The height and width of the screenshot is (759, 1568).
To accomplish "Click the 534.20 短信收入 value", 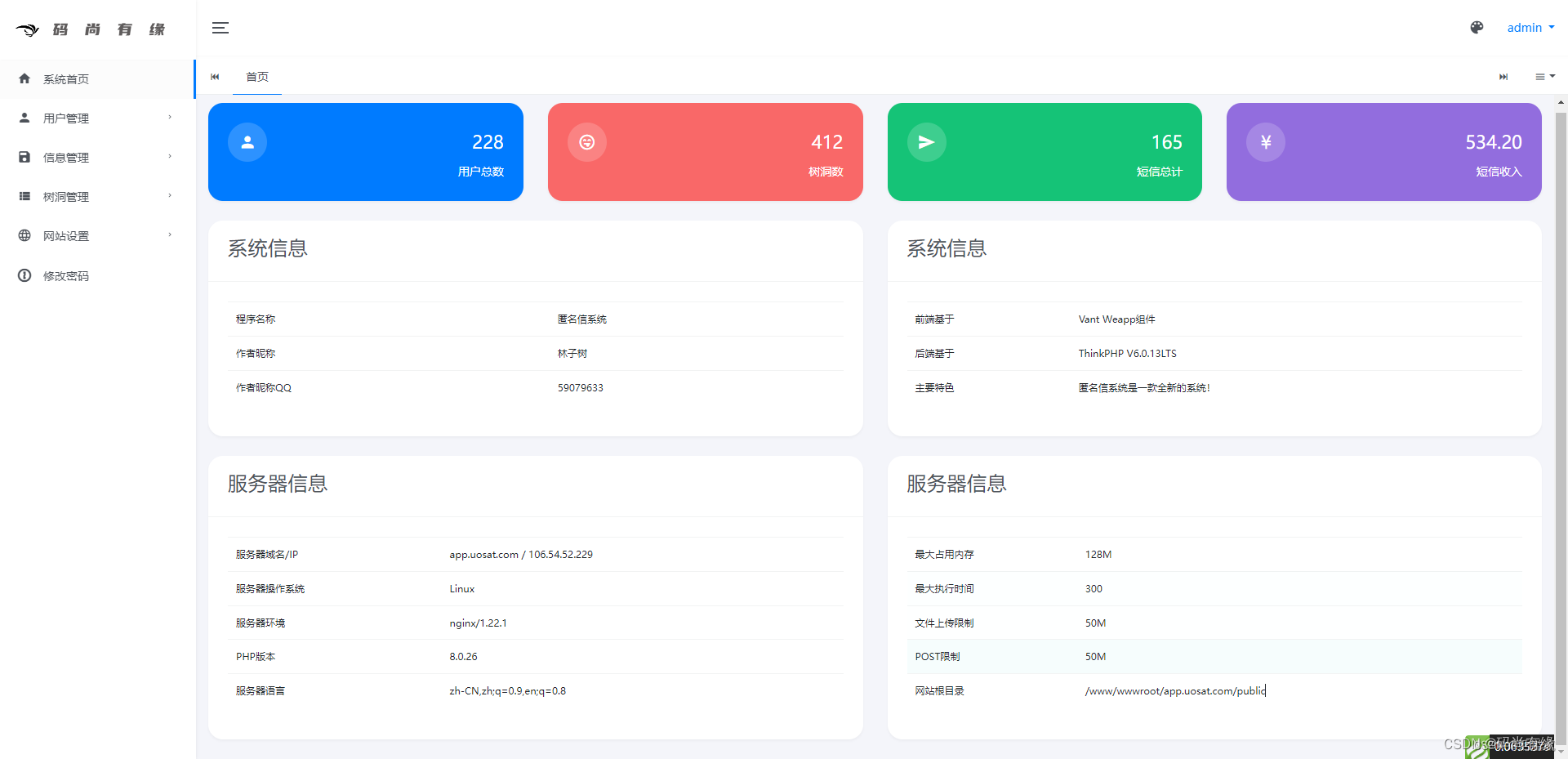I will tap(1494, 142).
